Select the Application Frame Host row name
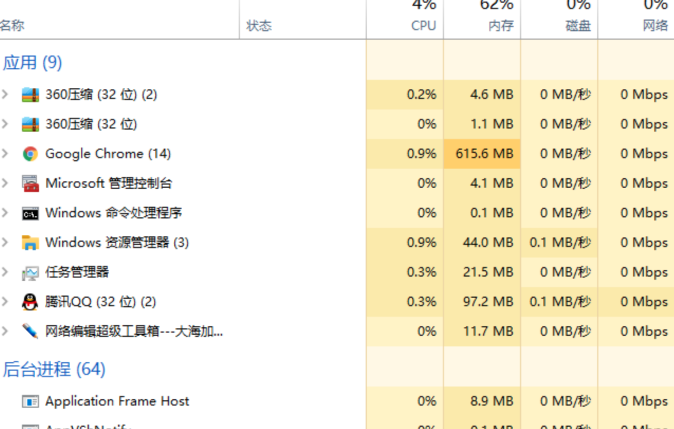This screenshot has height=429, width=674. (x=117, y=401)
